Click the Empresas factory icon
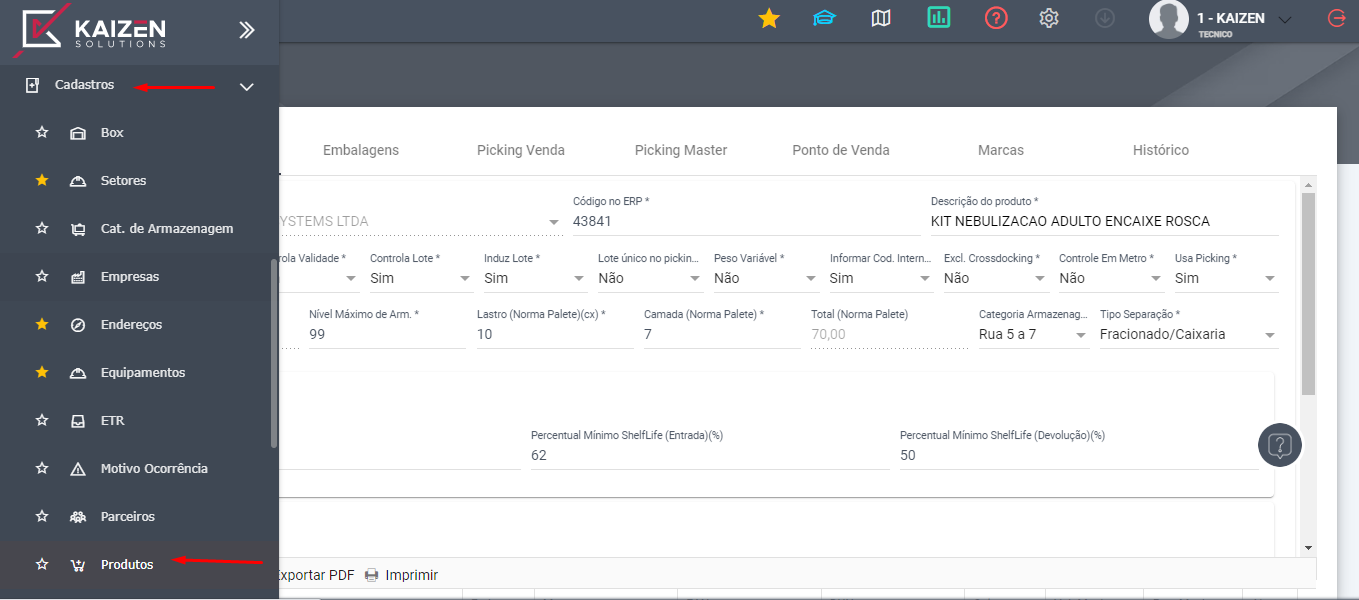1359x600 pixels. pyautogui.click(x=78, y=277)
